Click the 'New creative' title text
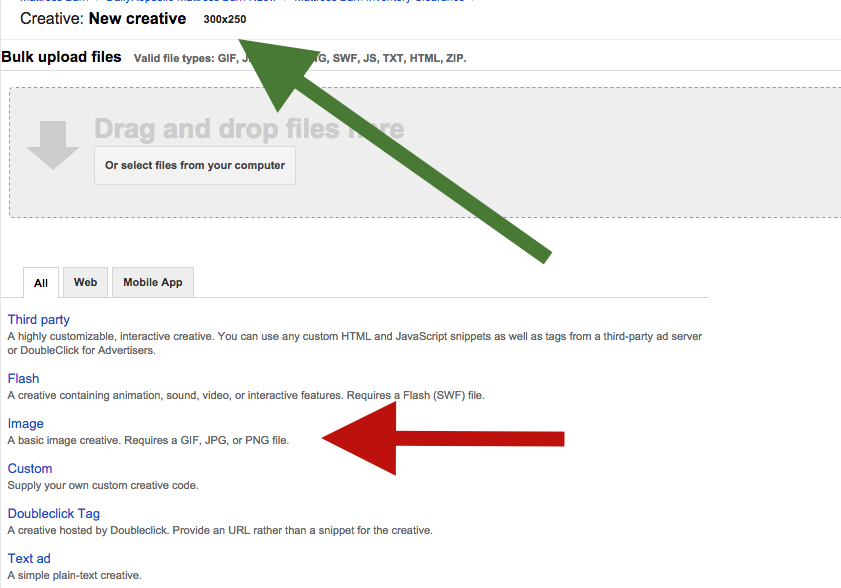The width and height of the screenshot is (841, 588). click(x=137, y=19)
